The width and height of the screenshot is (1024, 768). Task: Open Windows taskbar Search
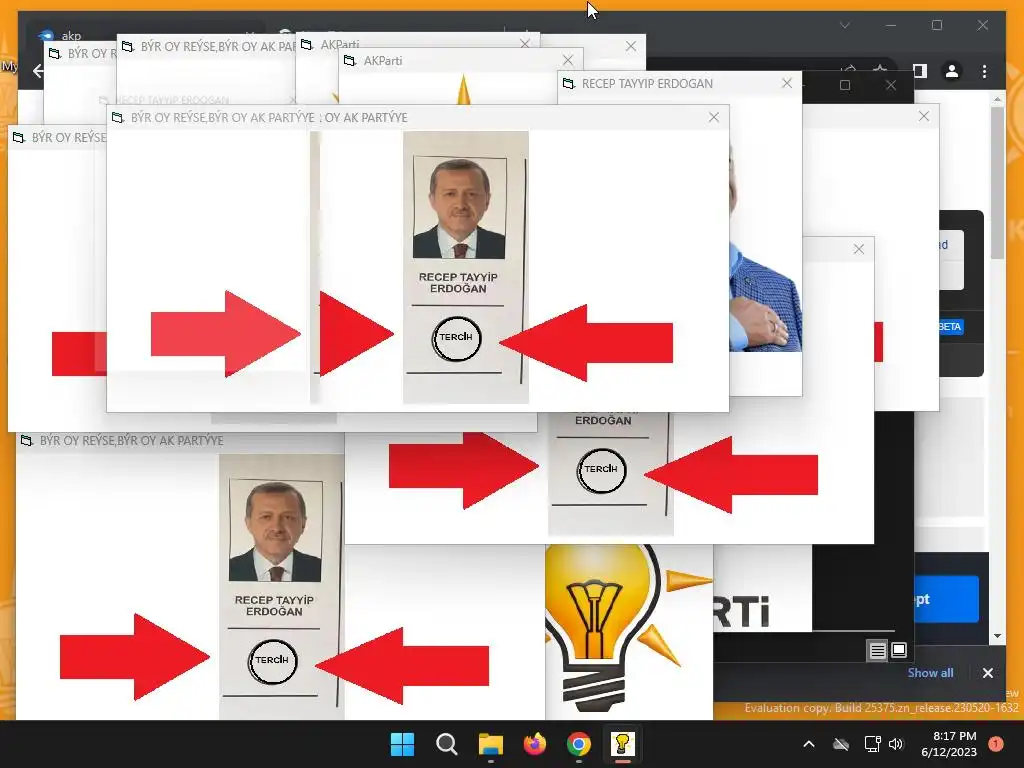(x=447, y=744)
